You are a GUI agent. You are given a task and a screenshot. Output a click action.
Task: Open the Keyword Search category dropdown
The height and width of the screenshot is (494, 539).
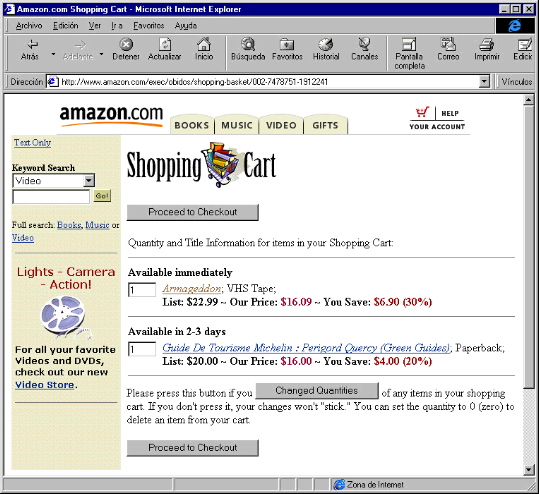click(89, 180)
